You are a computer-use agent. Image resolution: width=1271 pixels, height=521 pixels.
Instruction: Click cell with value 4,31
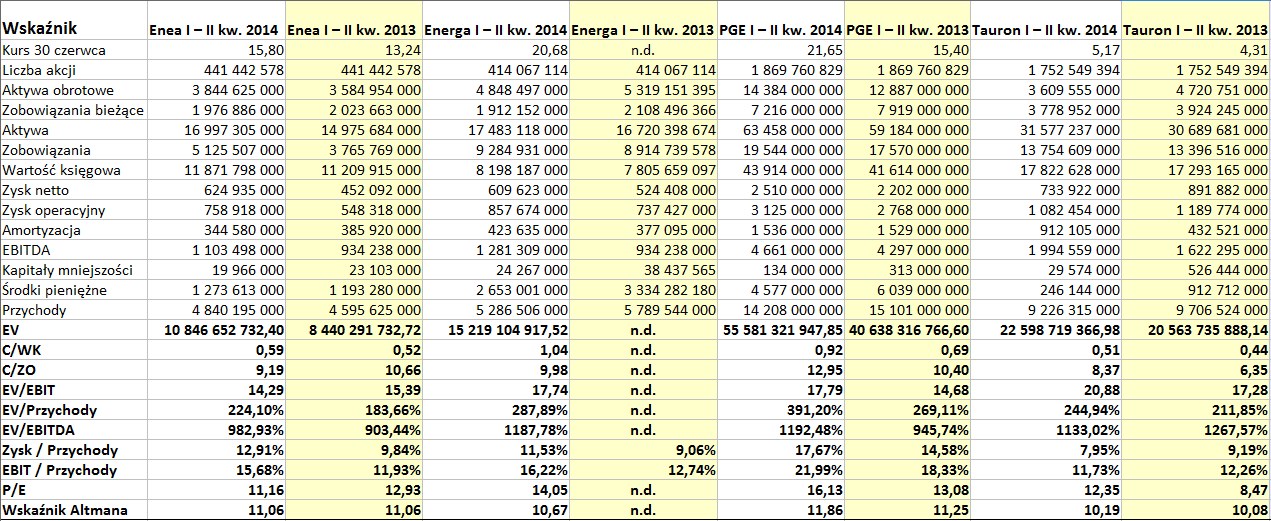click(1196, 50)
